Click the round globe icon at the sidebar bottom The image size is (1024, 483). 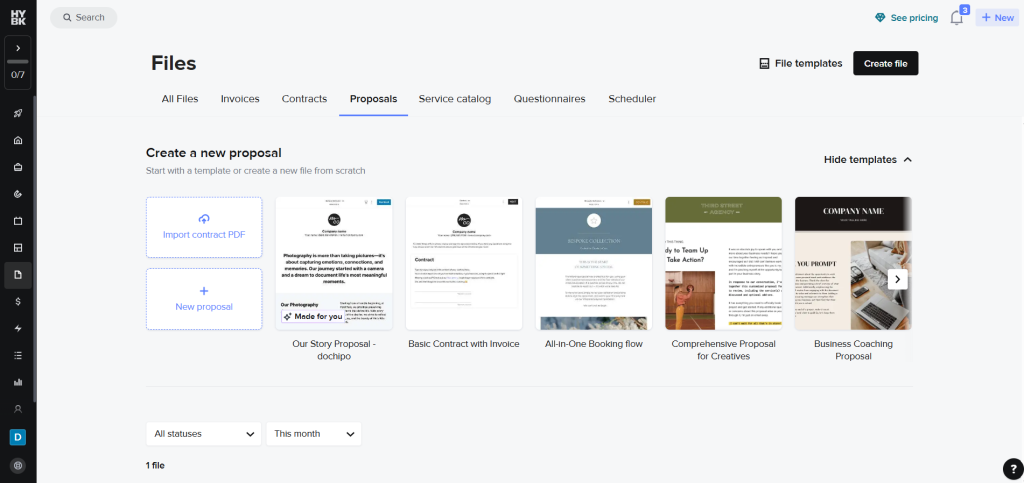(18, 465)
